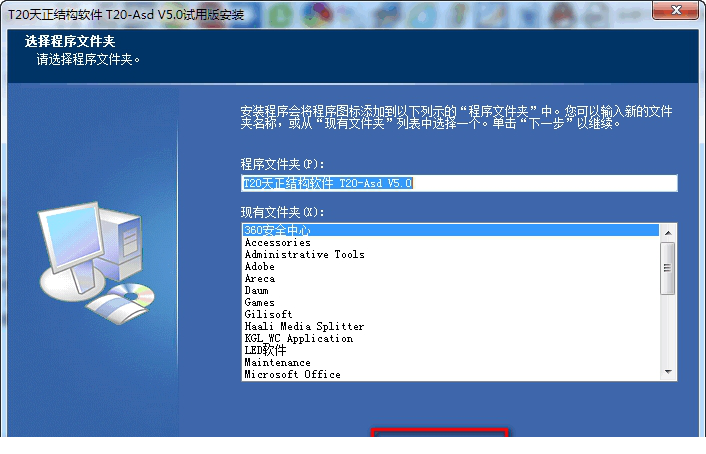The height and width of the screenshot is (454, 706).
Task: Close the T20 installer window
Action: pyautogui.click(x=675, y=10)
